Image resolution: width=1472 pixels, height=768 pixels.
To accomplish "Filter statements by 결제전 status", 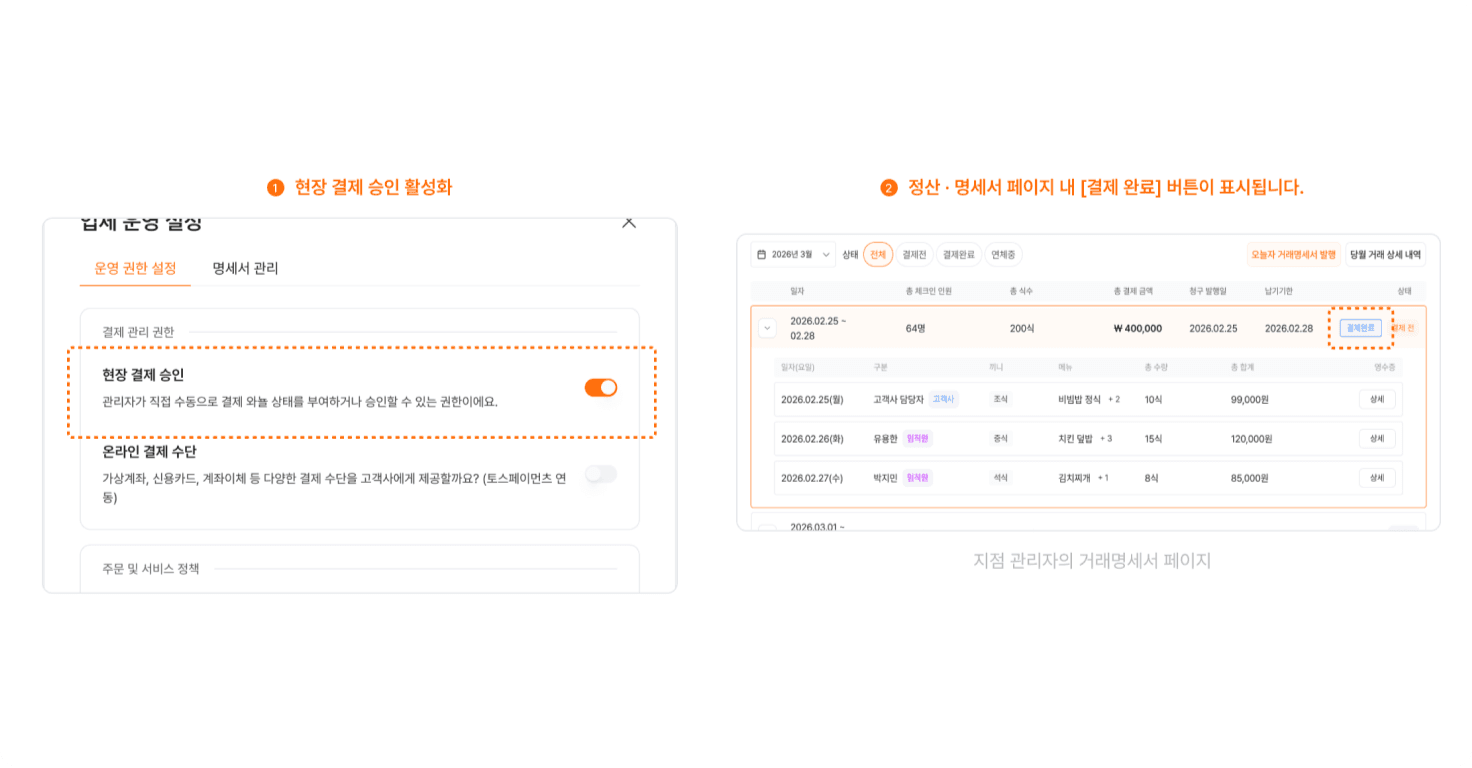I will [x=914, y=255].
